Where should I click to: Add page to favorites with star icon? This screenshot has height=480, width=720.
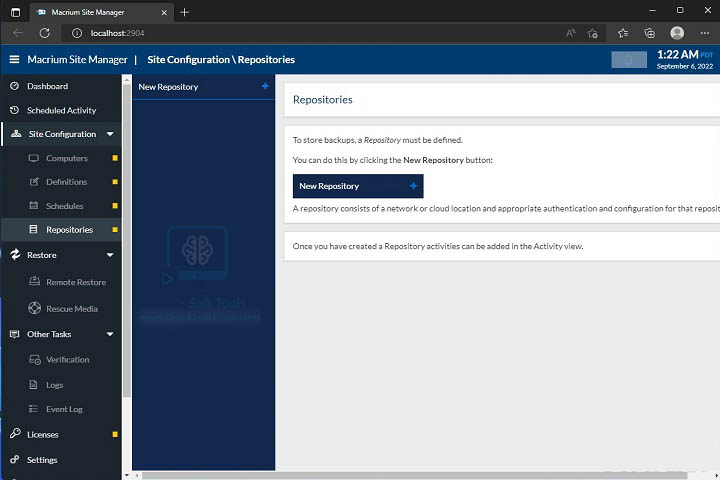point(592,33)
